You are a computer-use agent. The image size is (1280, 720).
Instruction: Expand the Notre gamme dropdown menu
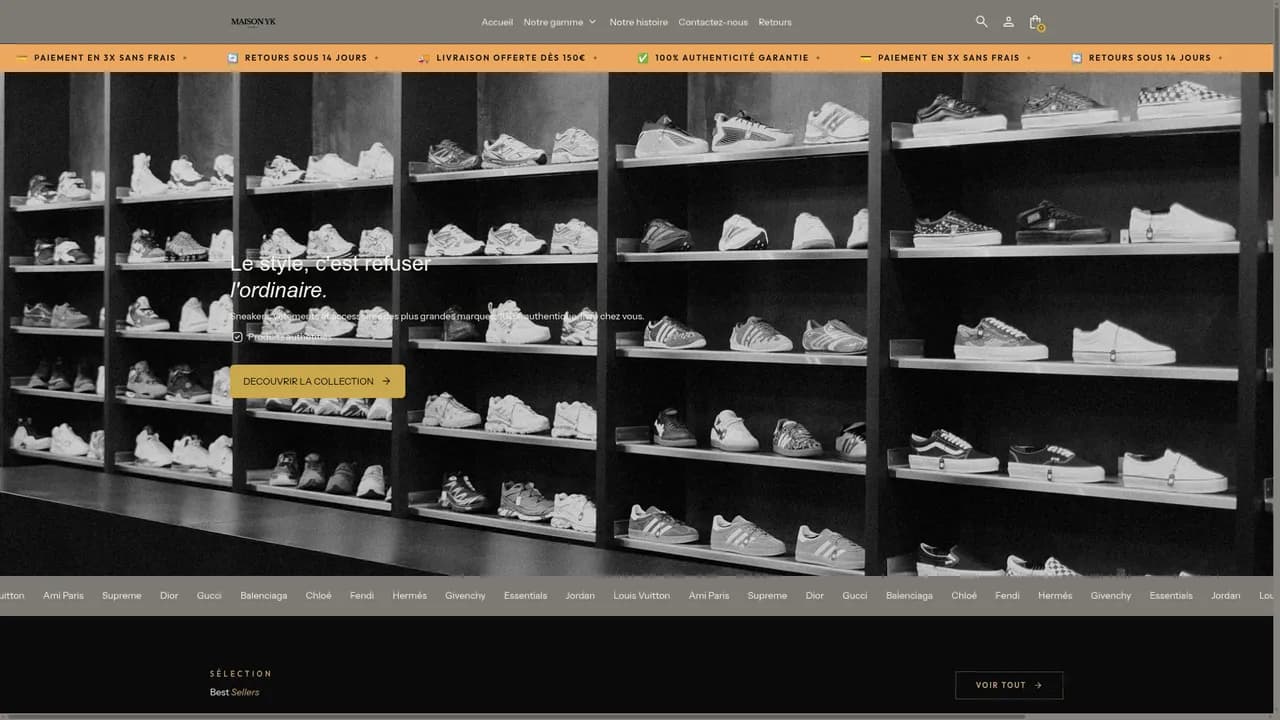click(559, 22)
